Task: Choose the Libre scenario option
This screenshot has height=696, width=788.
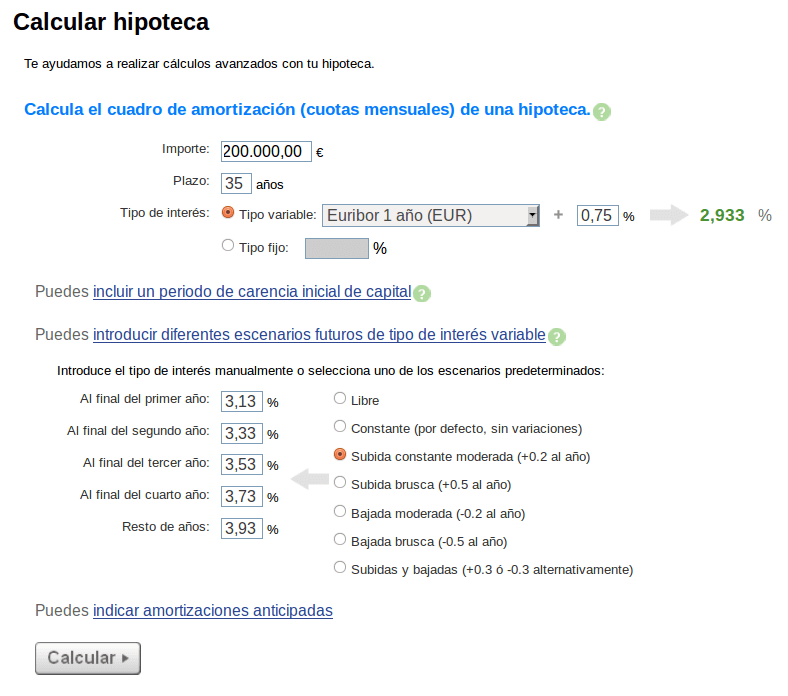Action: [x=340, y=399]
